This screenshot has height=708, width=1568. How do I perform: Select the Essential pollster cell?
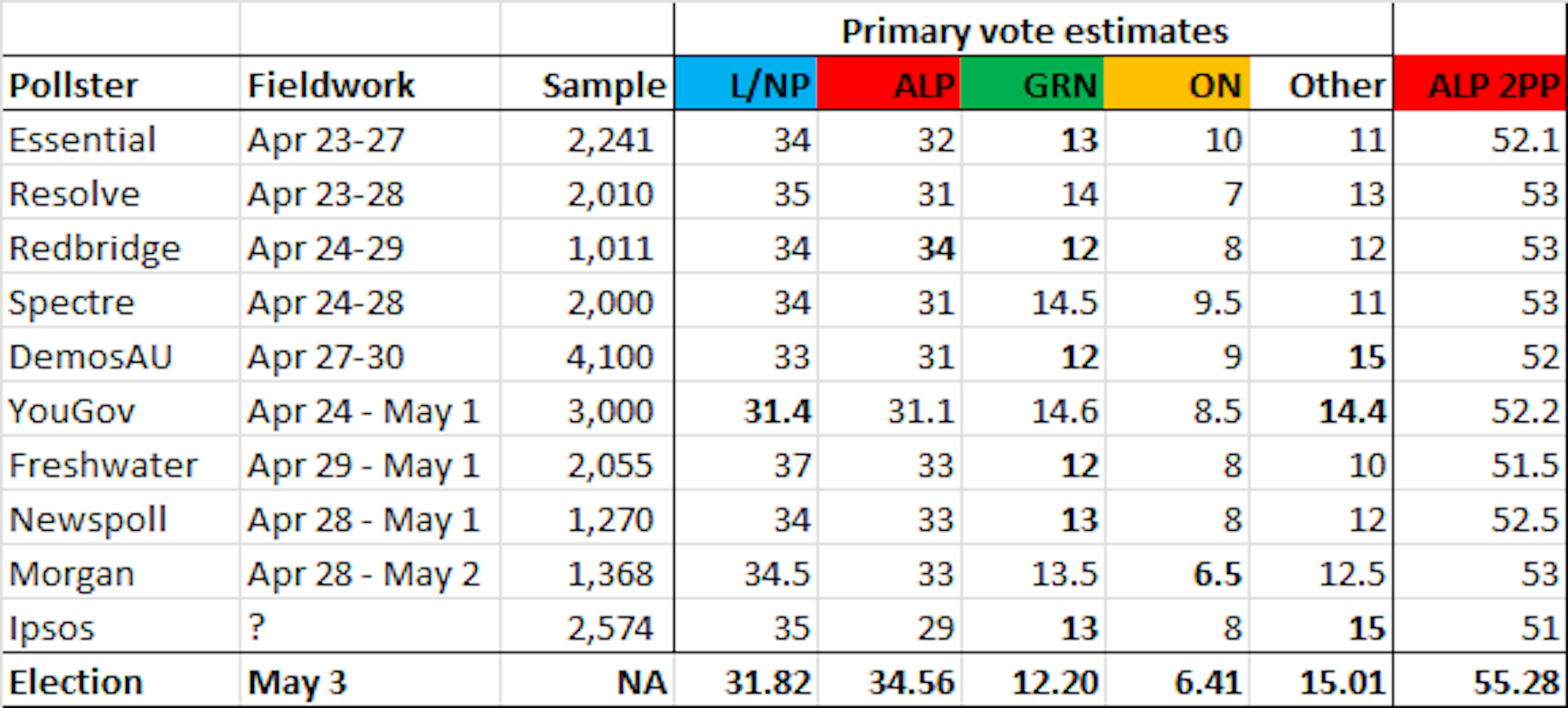82,140
